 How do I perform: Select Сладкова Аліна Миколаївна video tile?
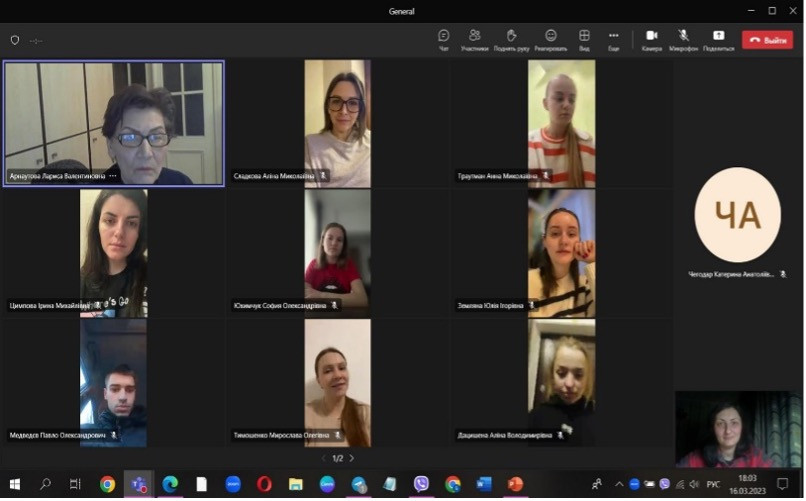(338, 123)
